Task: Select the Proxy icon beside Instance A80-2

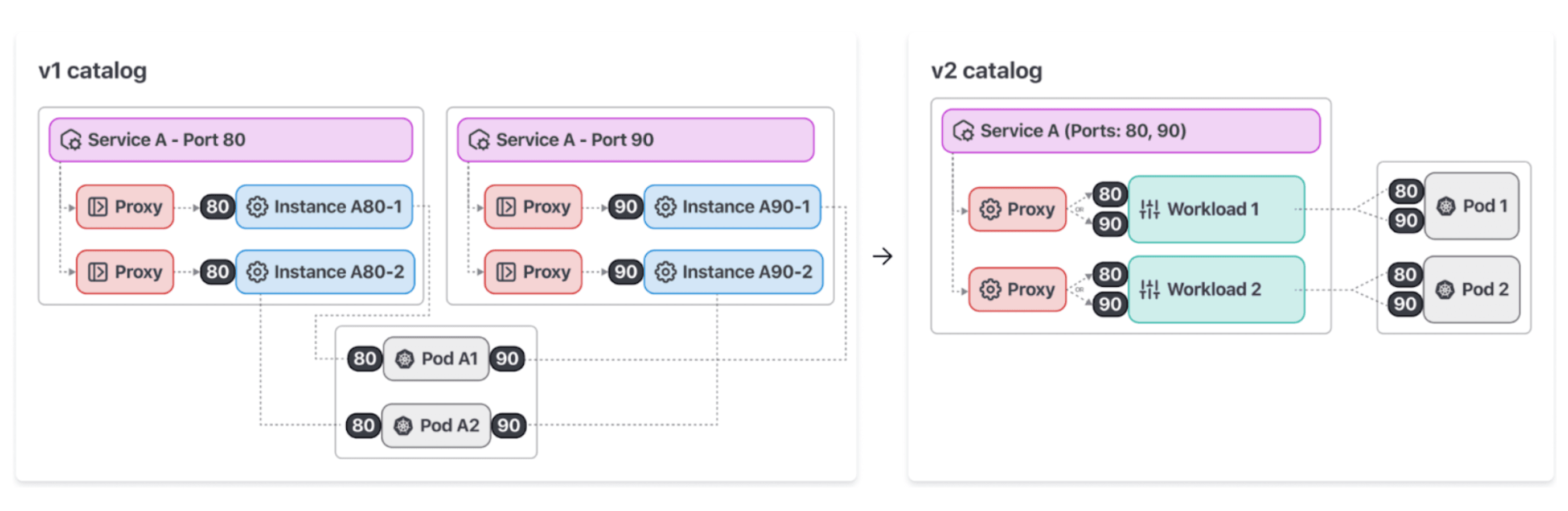Action: pos(98,272)
